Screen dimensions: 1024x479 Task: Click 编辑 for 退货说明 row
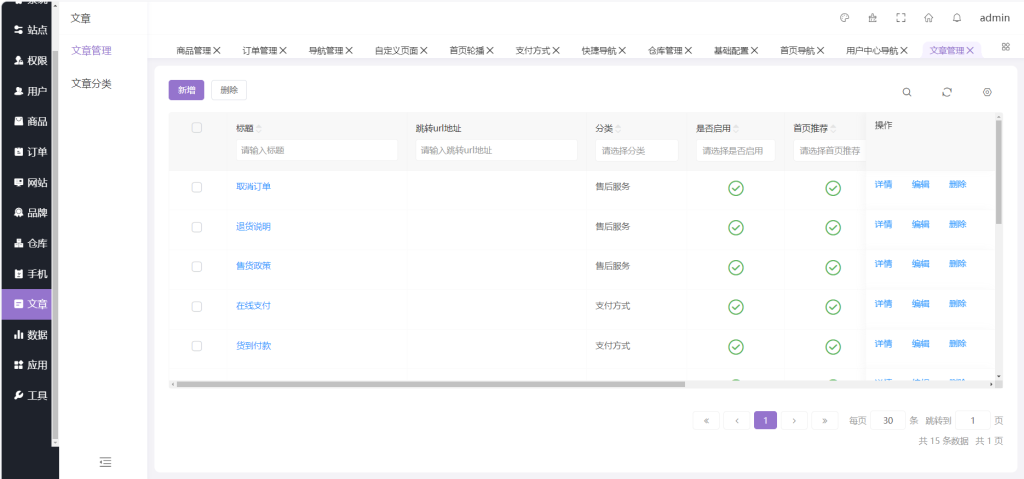pyautogui.click(x=921, y=224)
